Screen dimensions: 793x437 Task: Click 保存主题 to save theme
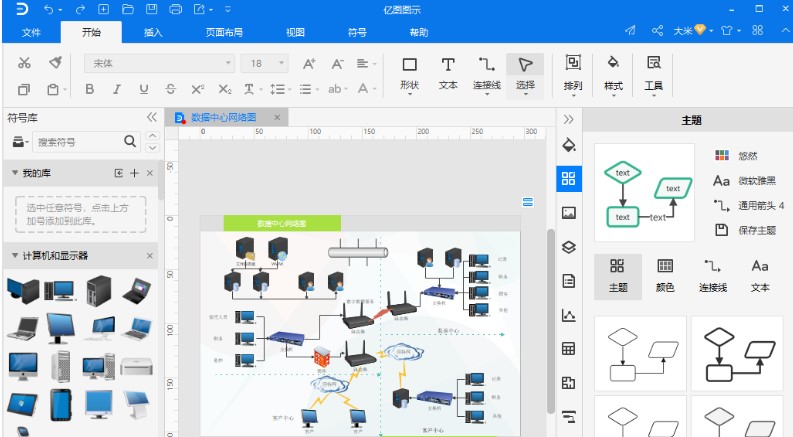[749, 230]
